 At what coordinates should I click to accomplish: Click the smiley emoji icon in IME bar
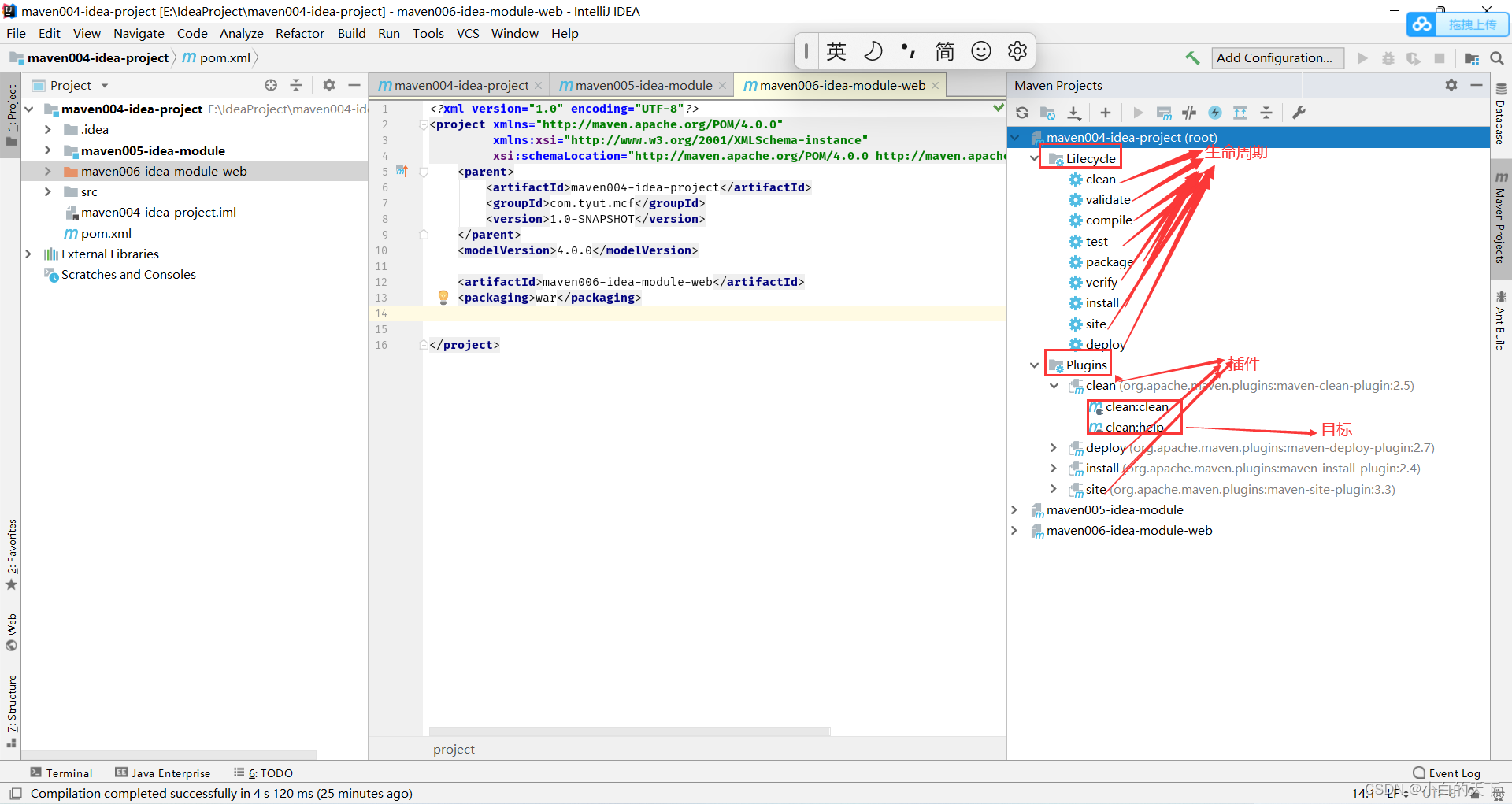(x=981, y=51)
